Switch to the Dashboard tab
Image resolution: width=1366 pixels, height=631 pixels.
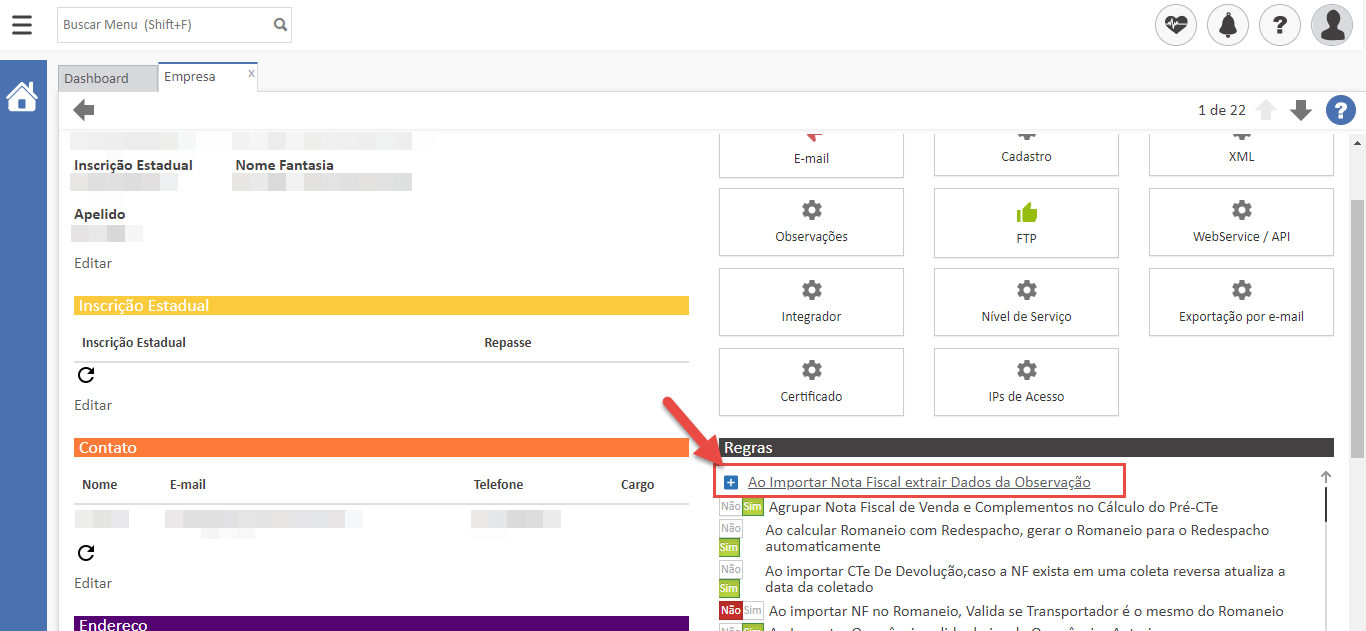point(97,78)
